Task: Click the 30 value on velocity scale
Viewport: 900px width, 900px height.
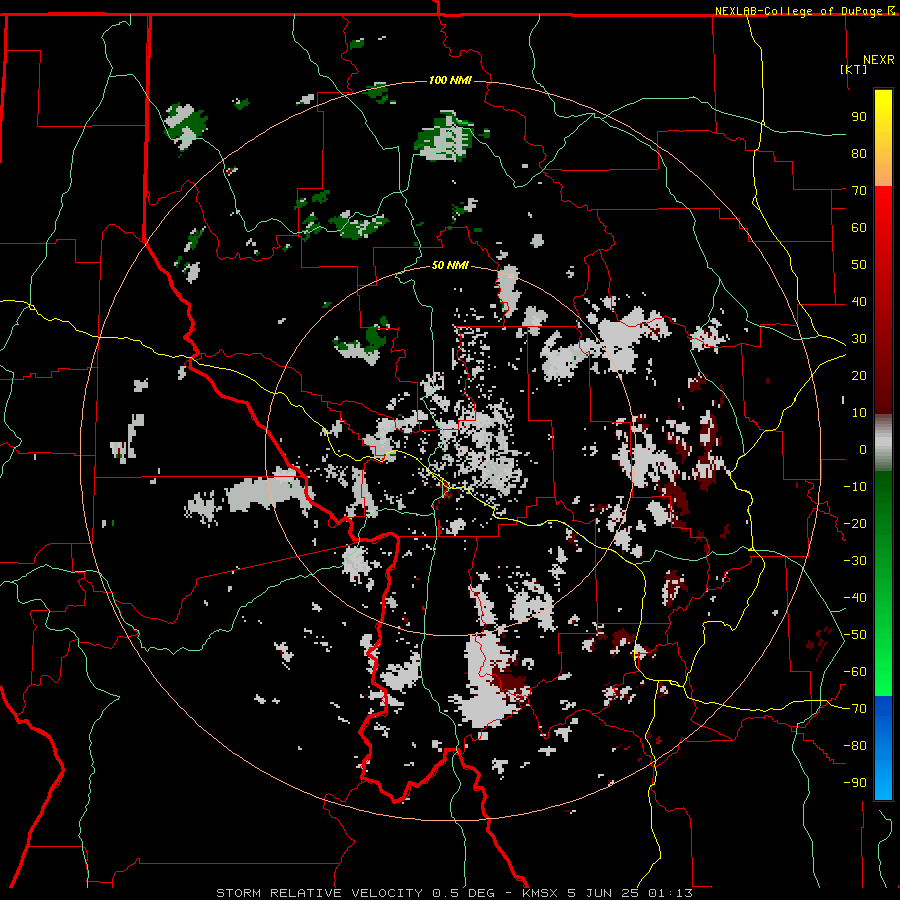Action: pos(859,339)
